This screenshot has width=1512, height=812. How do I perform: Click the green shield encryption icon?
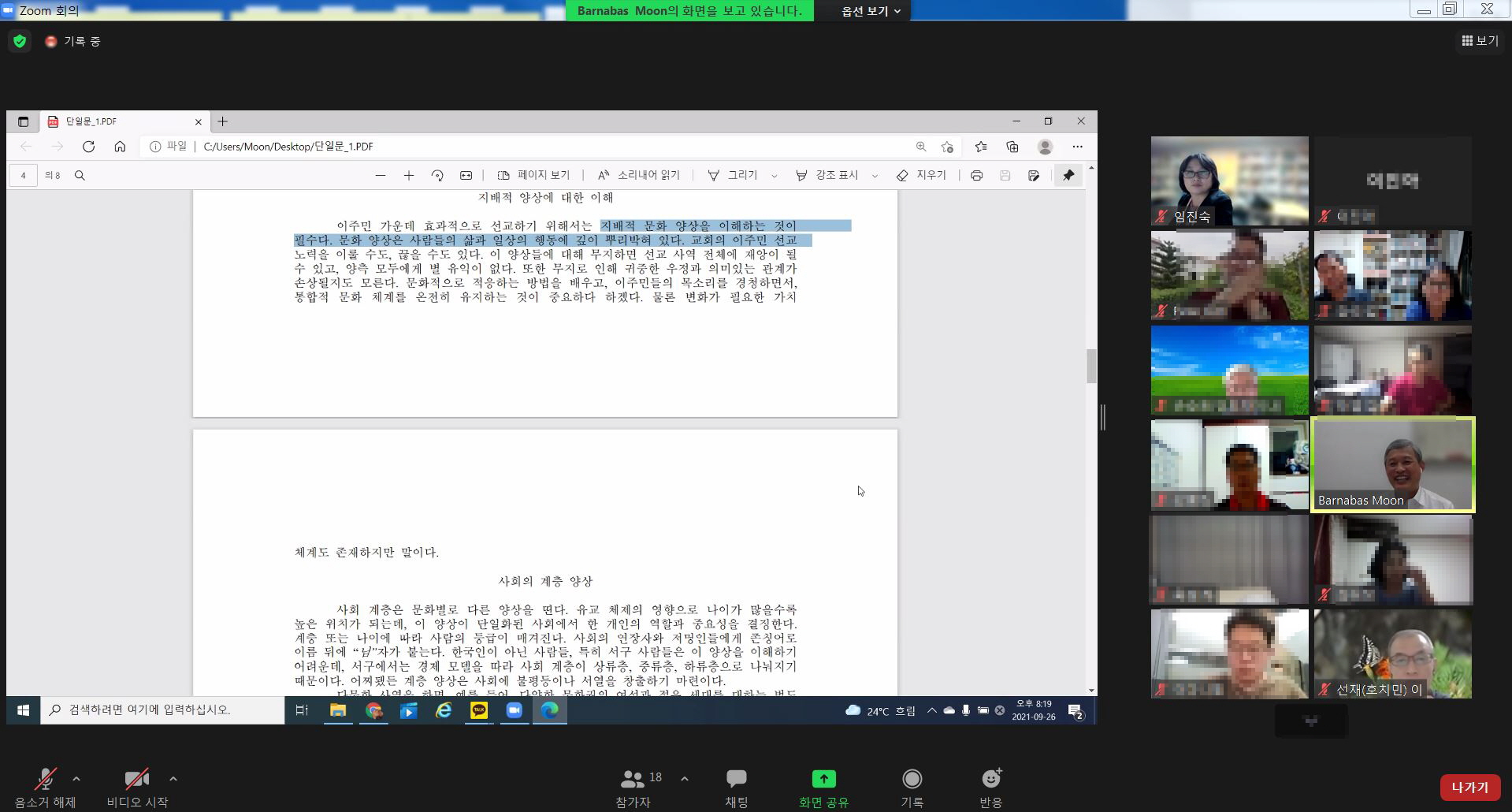20,41
